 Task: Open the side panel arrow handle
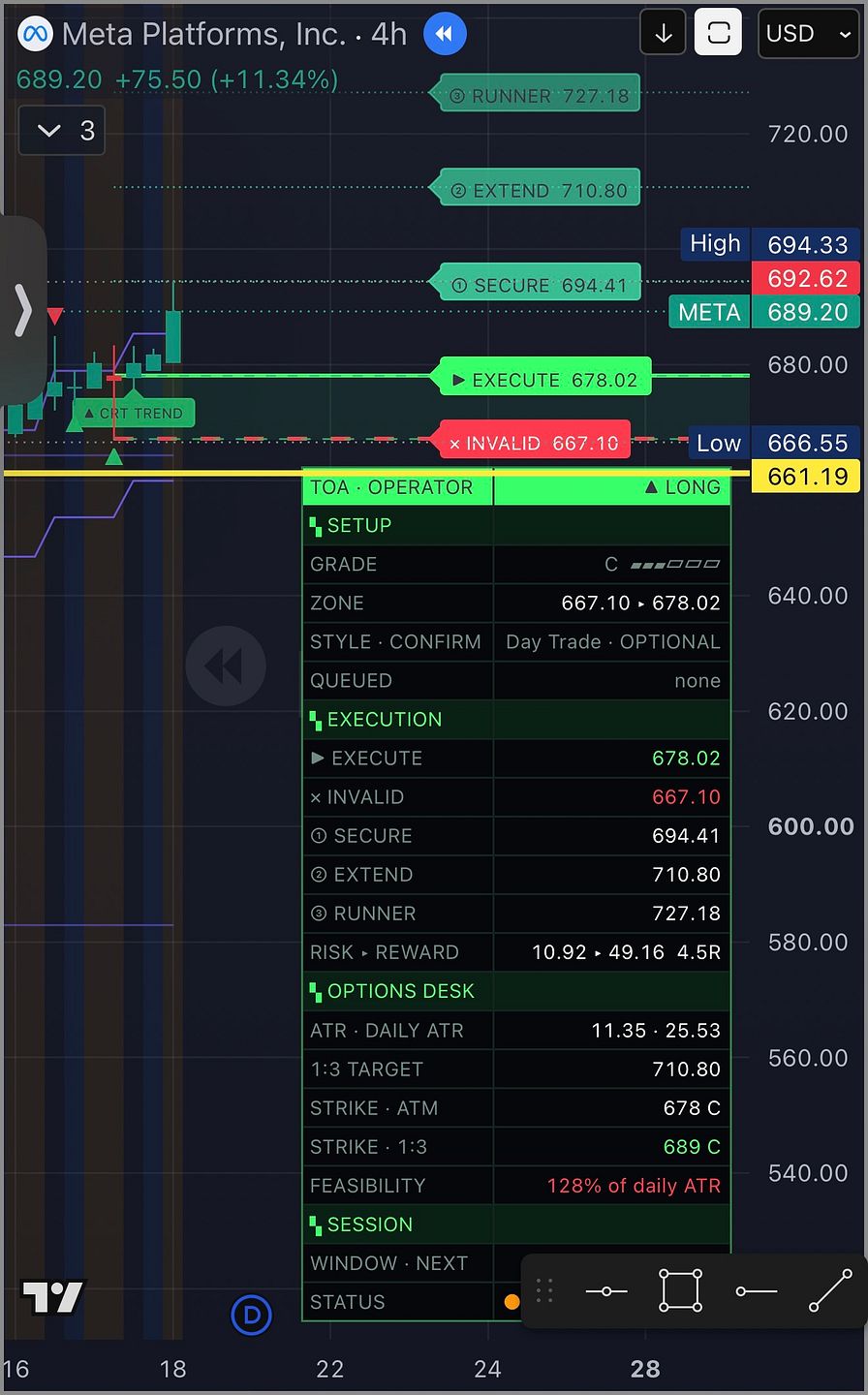click(23, 310)
